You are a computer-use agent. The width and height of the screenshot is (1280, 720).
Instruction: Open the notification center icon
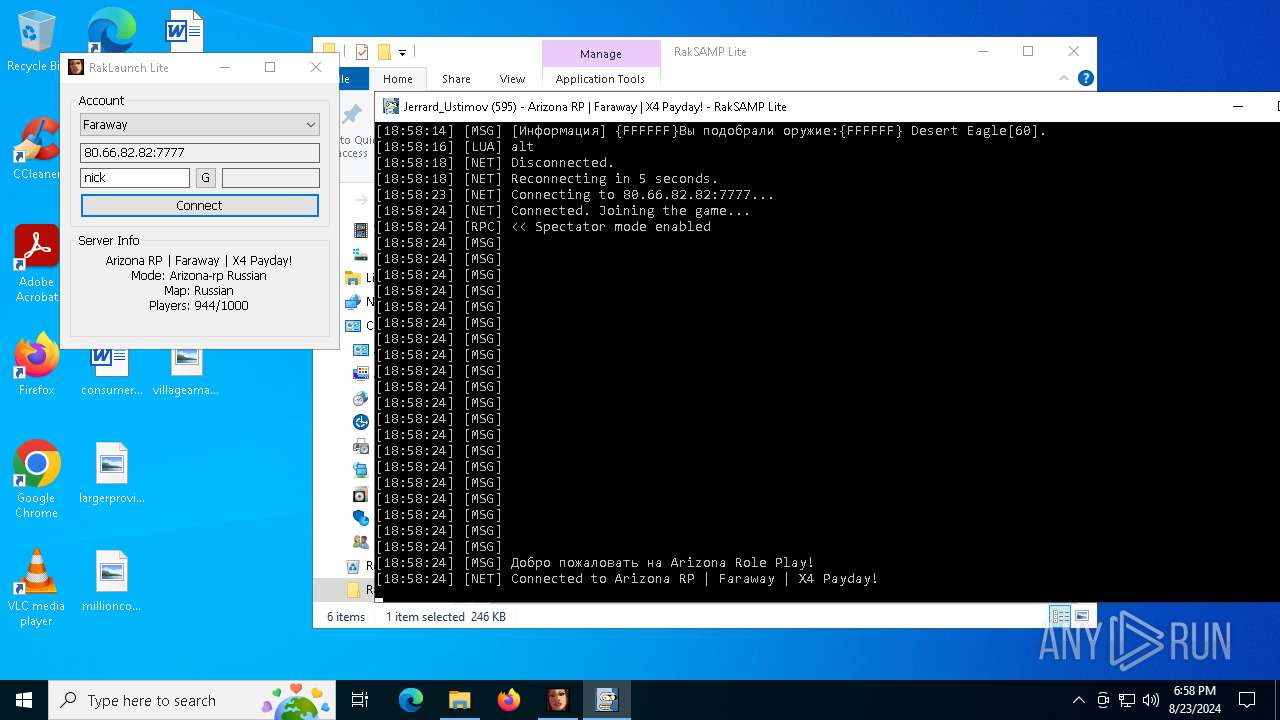[x=1247, y=700]
